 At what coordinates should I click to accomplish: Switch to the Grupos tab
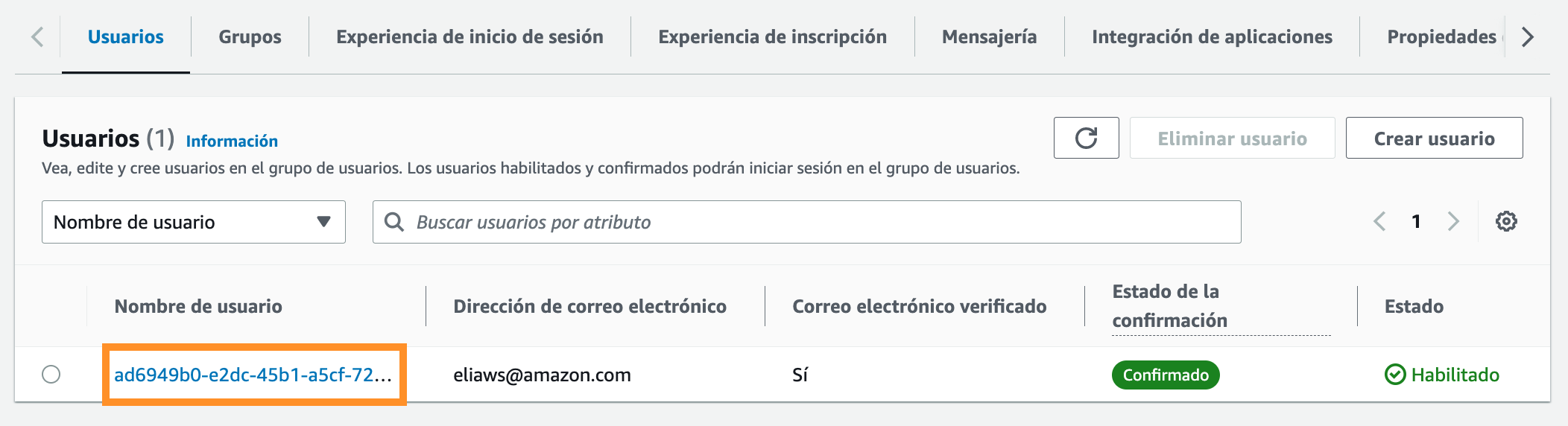[250, 36]
